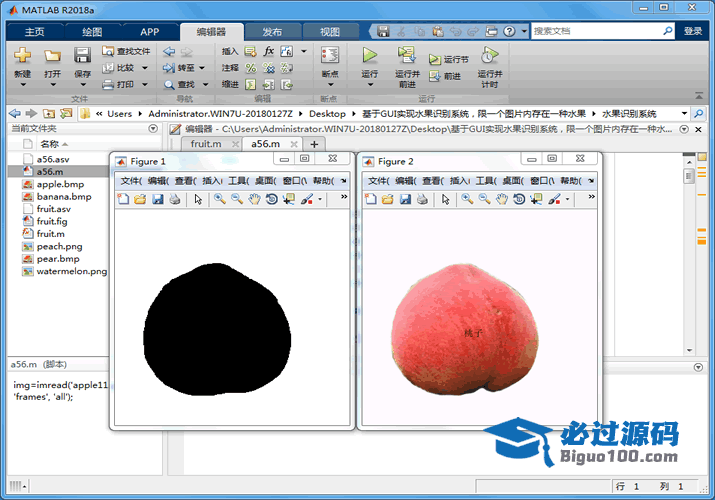Screen dimensions: 715x500
Task: Click Print icon in Figure 1 toolbar
Action: (175, 199)
